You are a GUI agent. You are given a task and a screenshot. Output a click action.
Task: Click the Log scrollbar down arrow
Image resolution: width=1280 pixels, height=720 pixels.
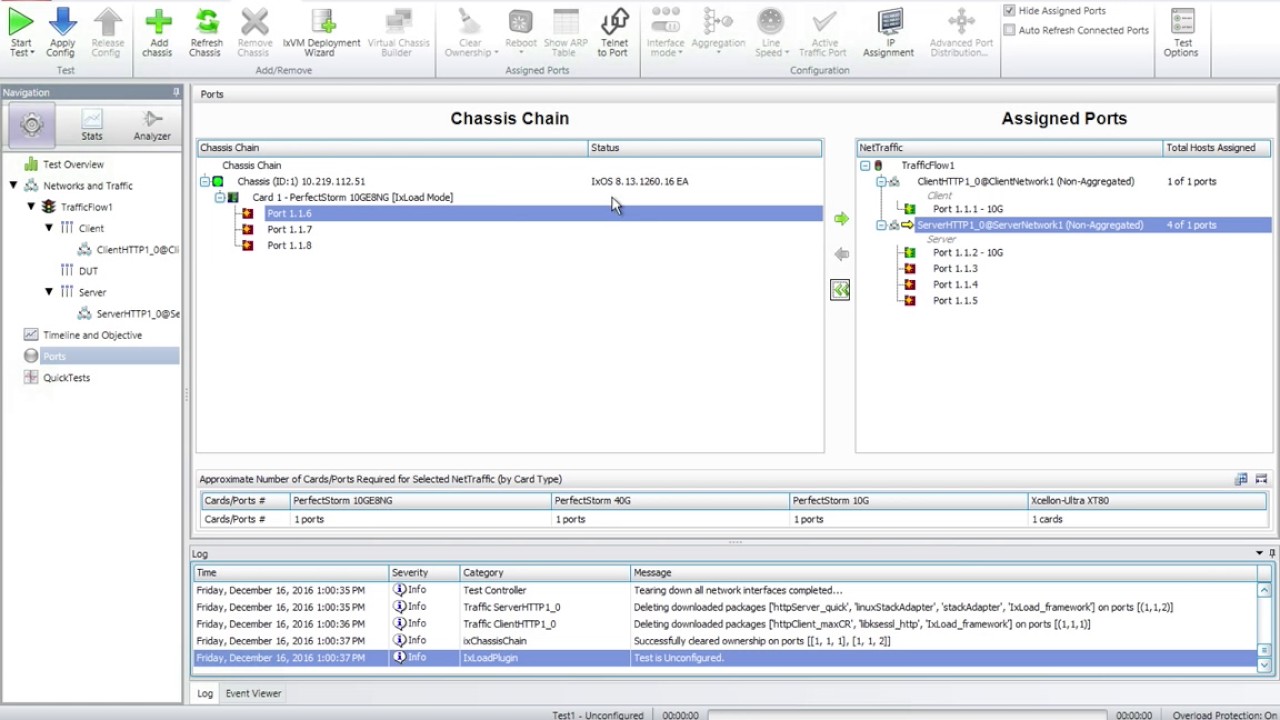pyautogui.click(x=1265, y=665)
